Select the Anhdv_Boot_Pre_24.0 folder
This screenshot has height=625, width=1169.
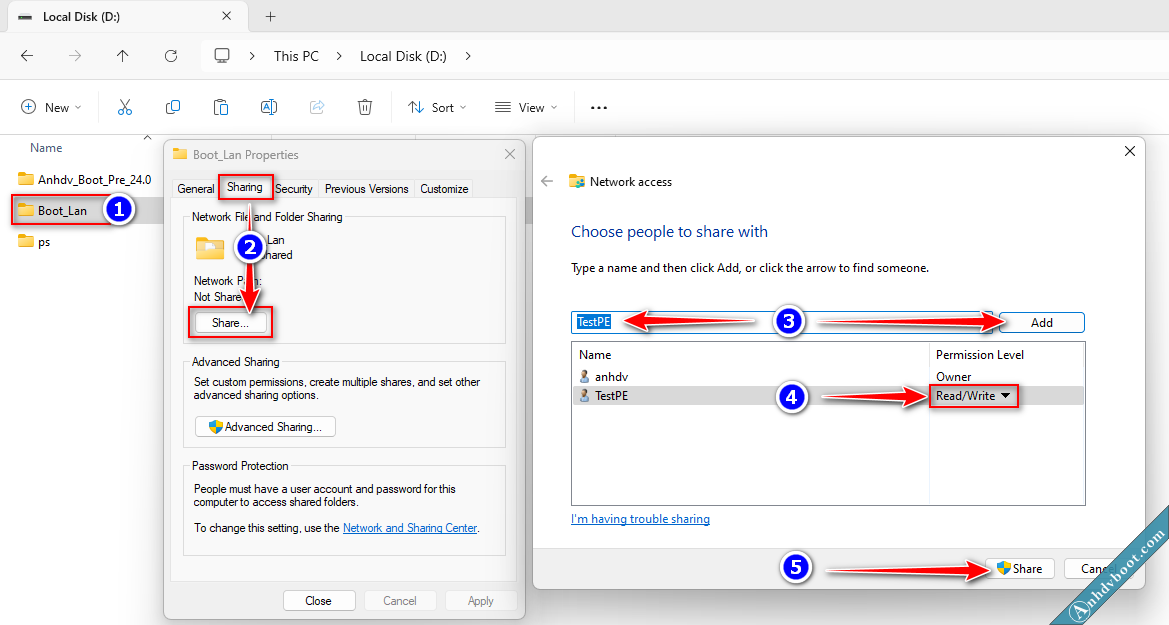click(x=94, y=180)
